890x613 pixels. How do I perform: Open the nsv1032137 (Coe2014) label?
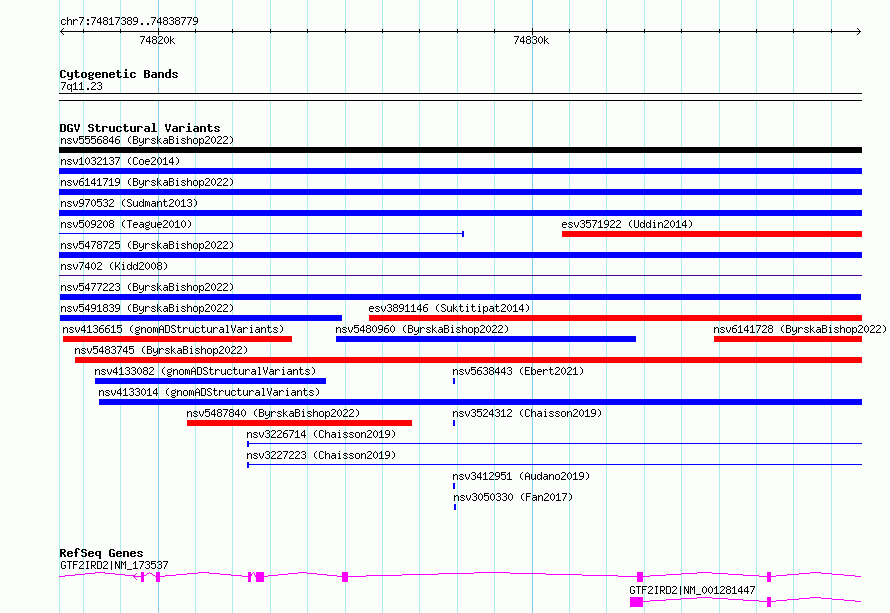[x=120, y=161]
